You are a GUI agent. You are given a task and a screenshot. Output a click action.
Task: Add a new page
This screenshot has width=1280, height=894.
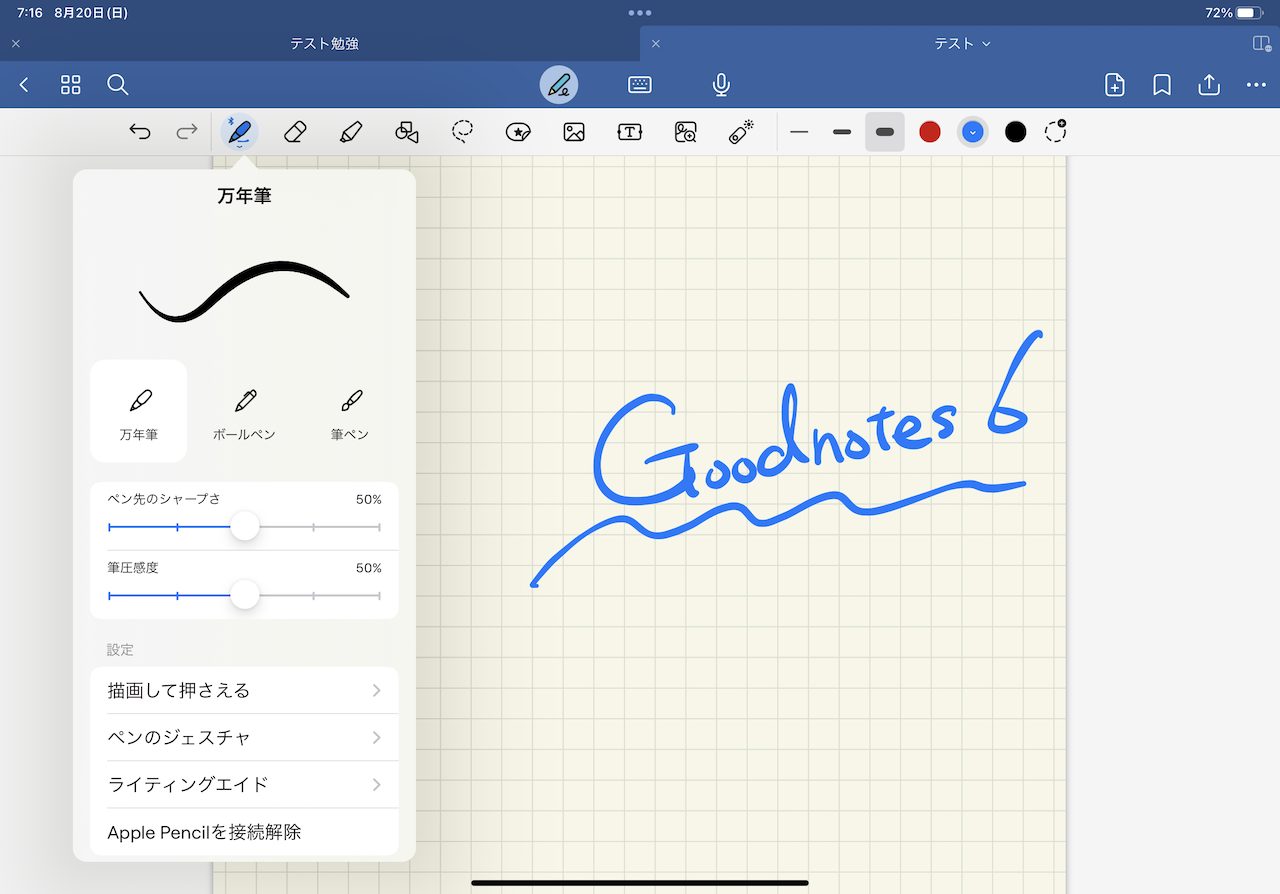(x=1115, y=85)
